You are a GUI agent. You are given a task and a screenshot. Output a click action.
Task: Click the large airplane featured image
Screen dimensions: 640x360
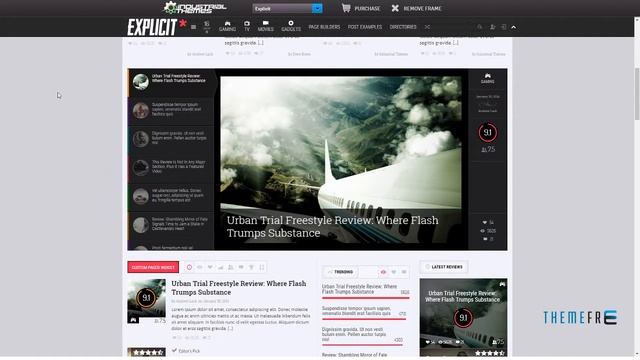pyautogui.click(x=341, y=143)
